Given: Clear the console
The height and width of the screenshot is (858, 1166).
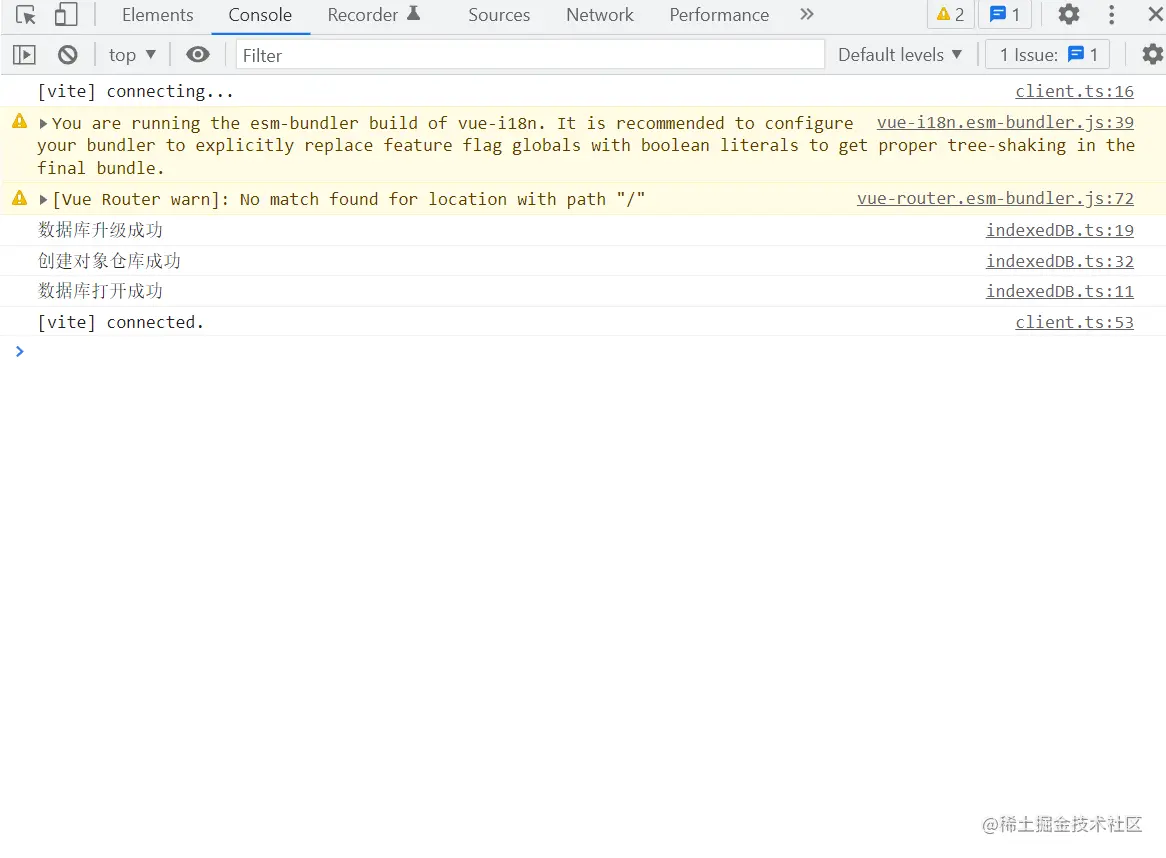Looking at the screenshot, I should 68,54.
